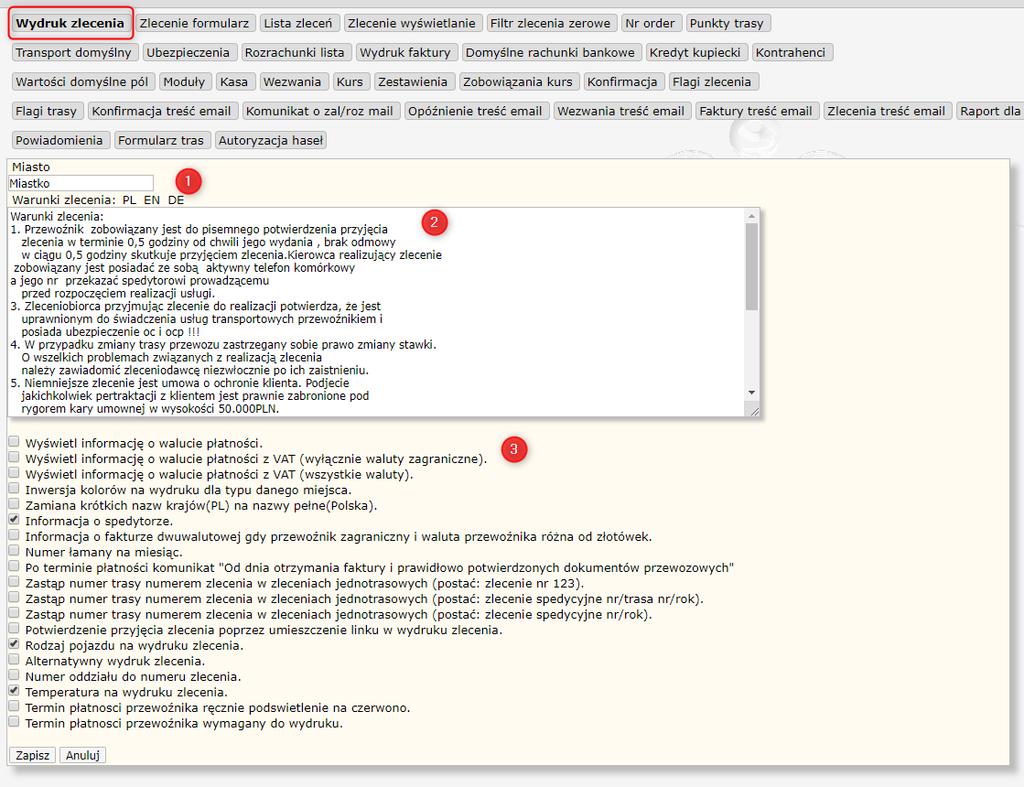Check Zastąp numer trasy postać zlecenie nr 123
The height and width of the screenshot is (787, 1024).
tap(14, 581)
